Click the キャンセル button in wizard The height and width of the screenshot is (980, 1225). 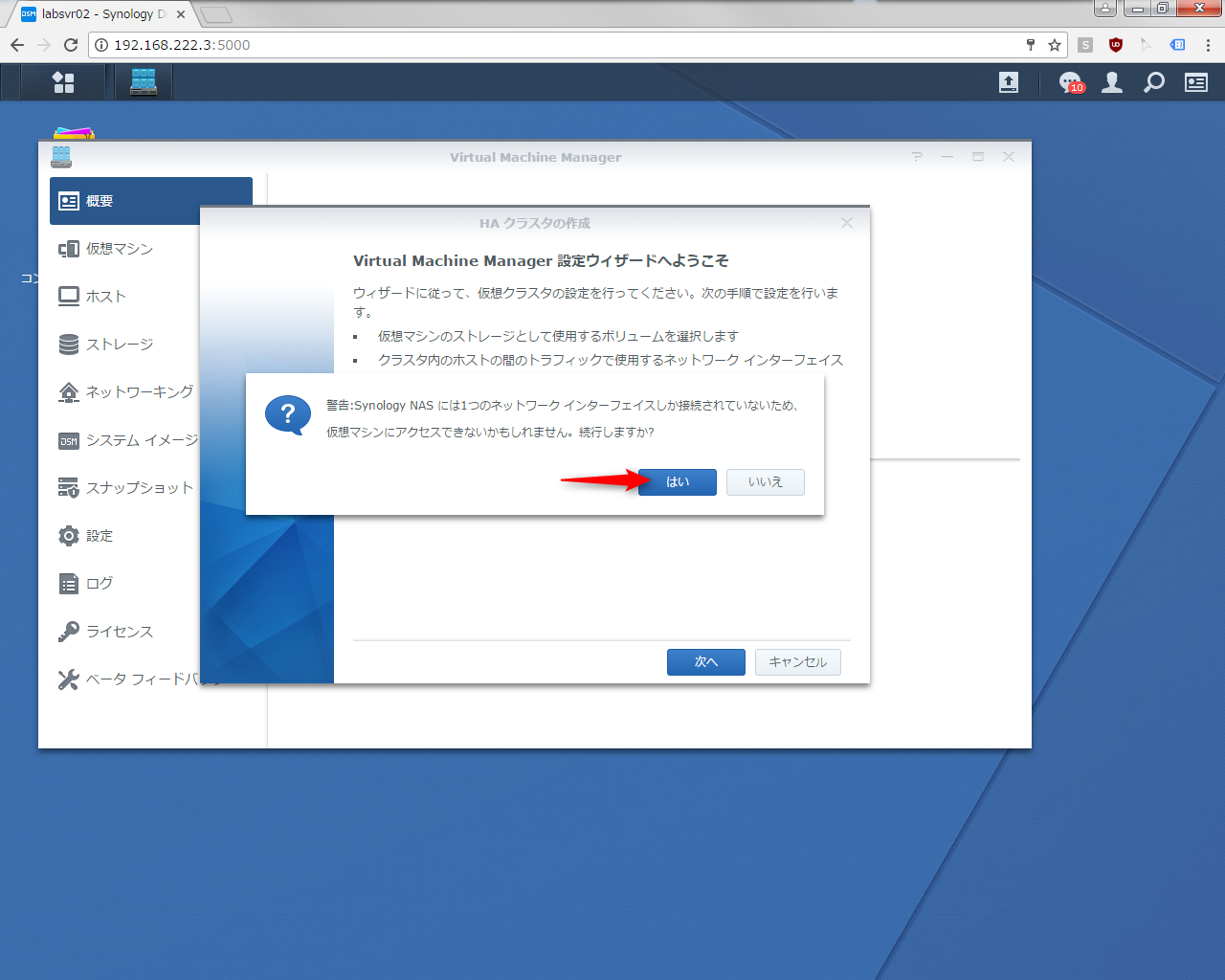point(798,662)
